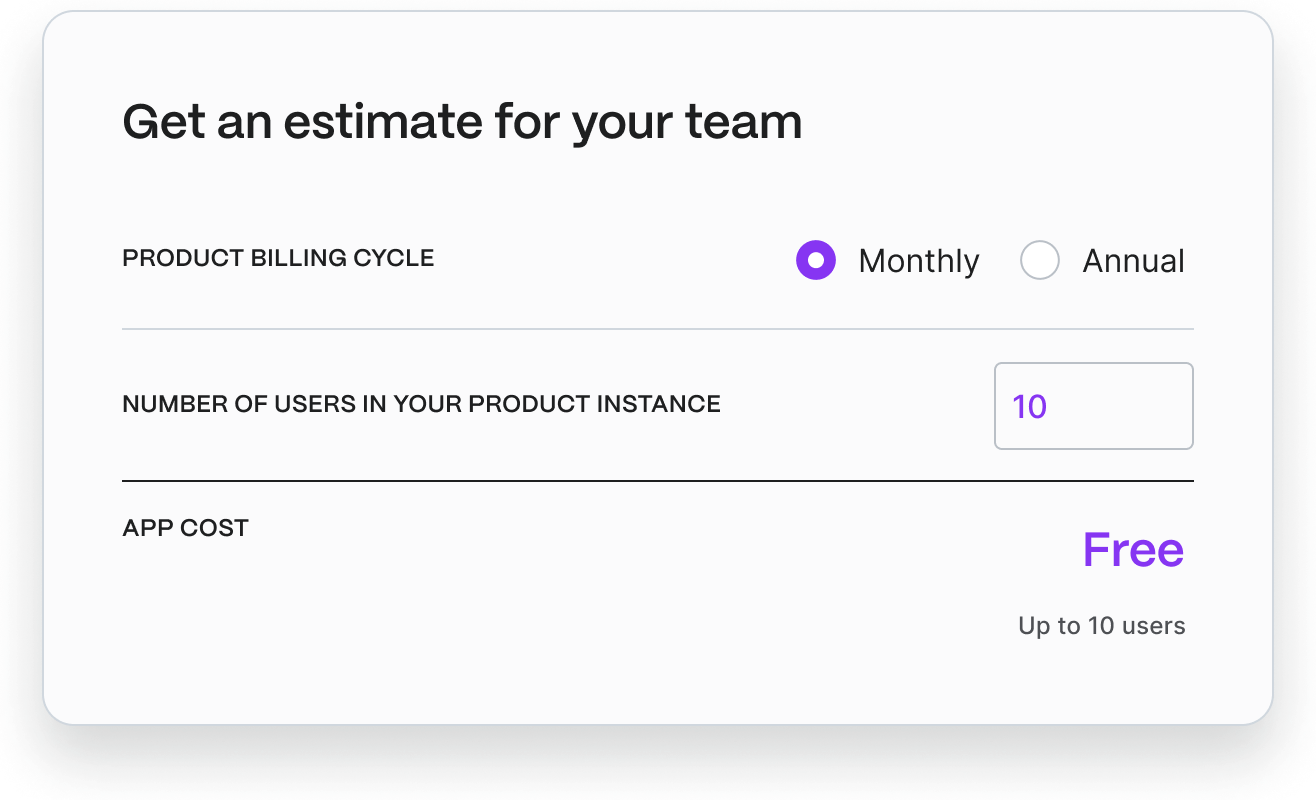Click the Monthly option label text
The image size is (1316, 800).
click(x=919, y=261)
